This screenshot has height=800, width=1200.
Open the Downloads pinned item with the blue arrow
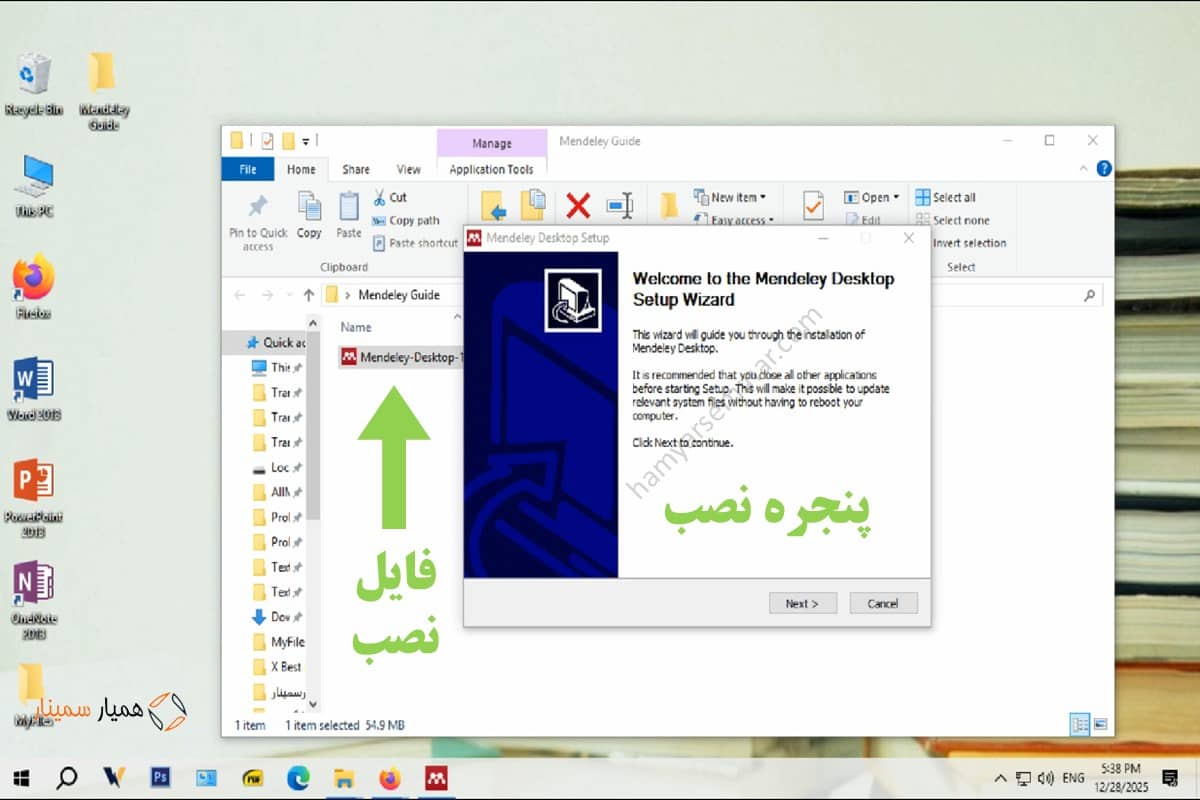click(x=276, y=617)
